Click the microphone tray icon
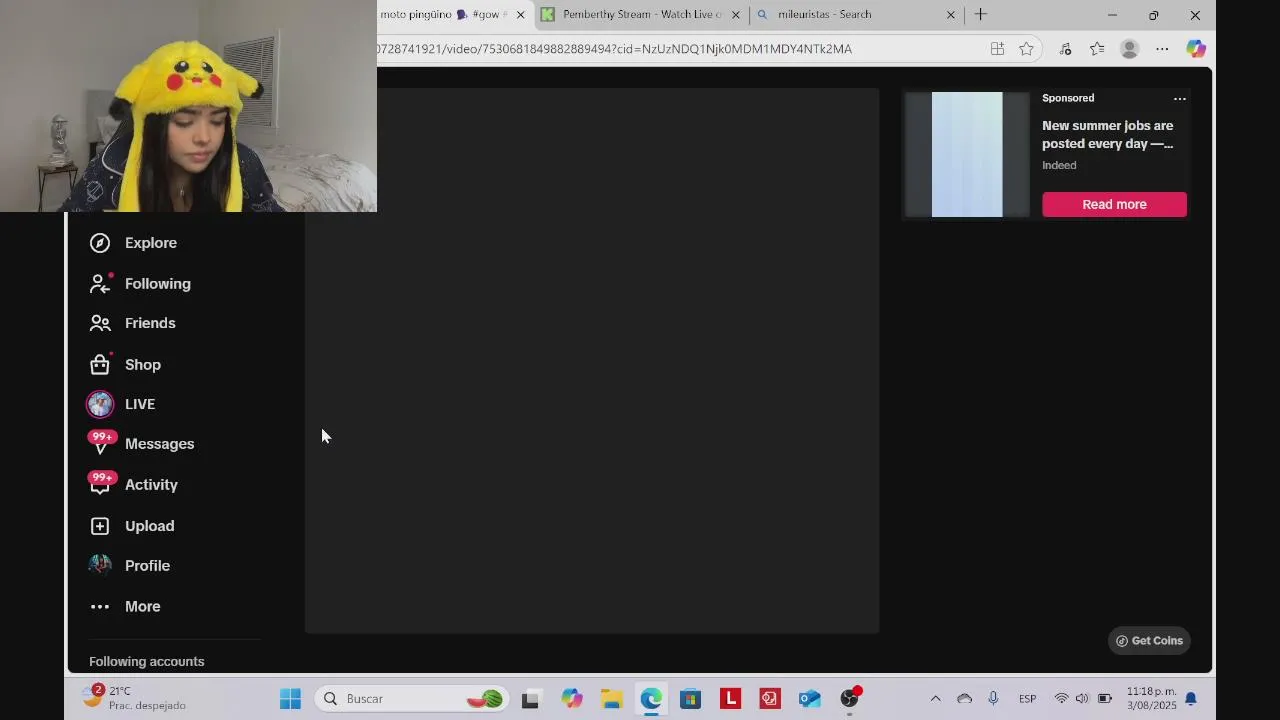 point(993,699)
